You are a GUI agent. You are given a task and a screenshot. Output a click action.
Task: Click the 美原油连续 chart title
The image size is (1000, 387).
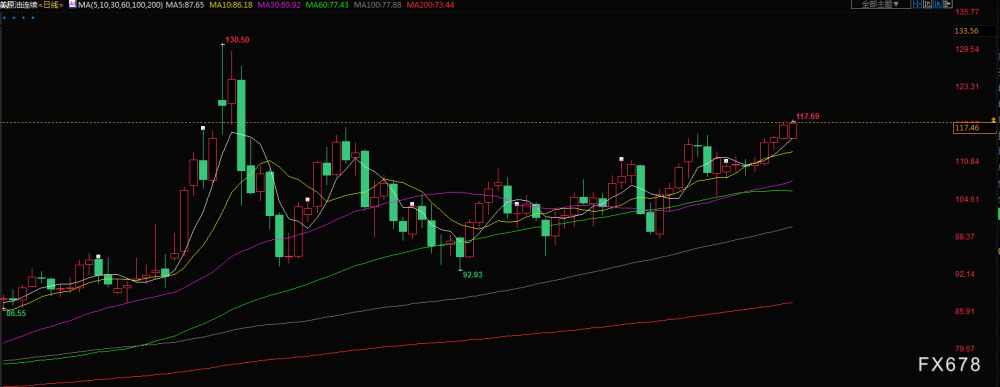[19, 5]
